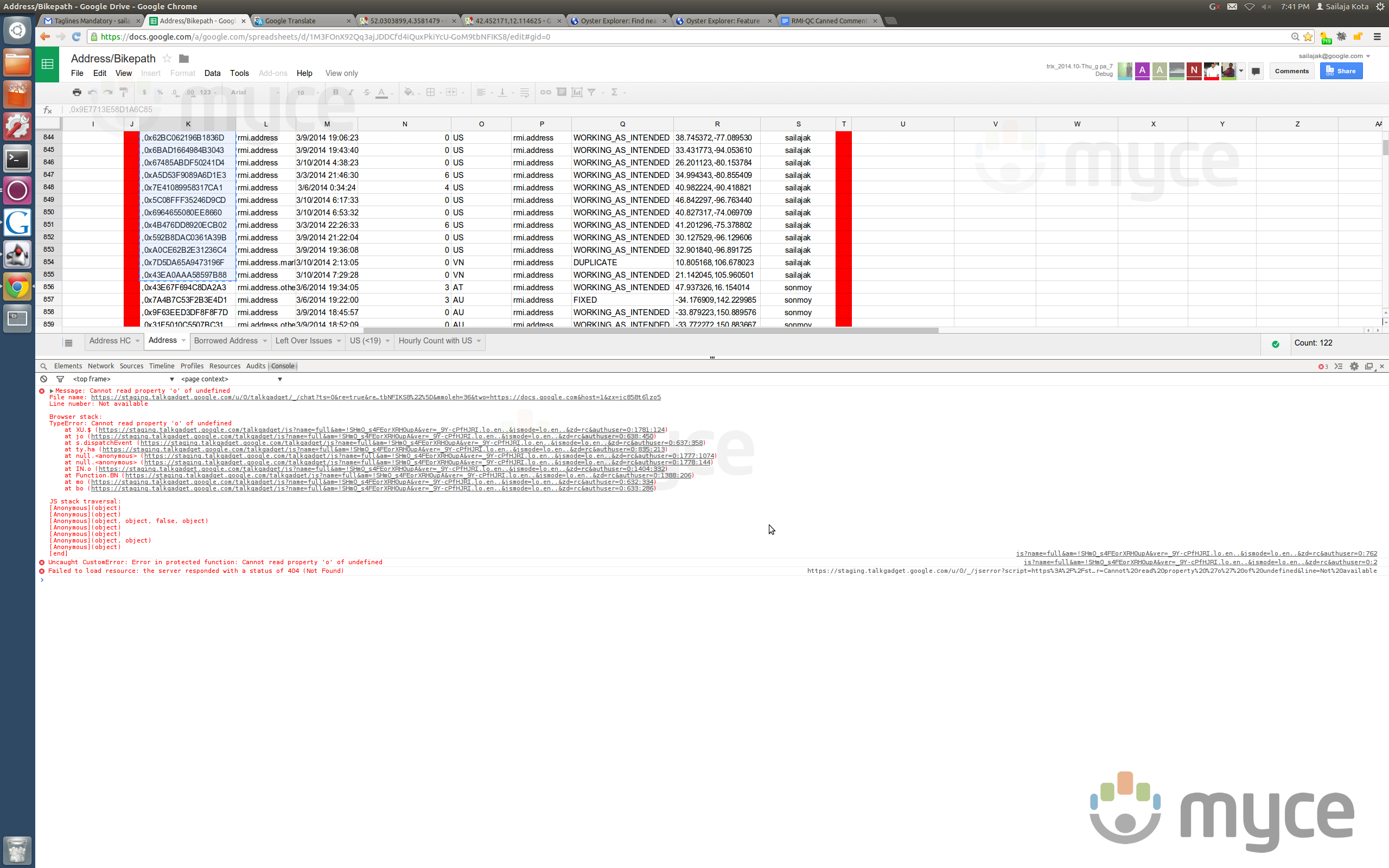Bookmark this page with the star
This screenshot has width=1389, height=868.
tap(1308, 37)
